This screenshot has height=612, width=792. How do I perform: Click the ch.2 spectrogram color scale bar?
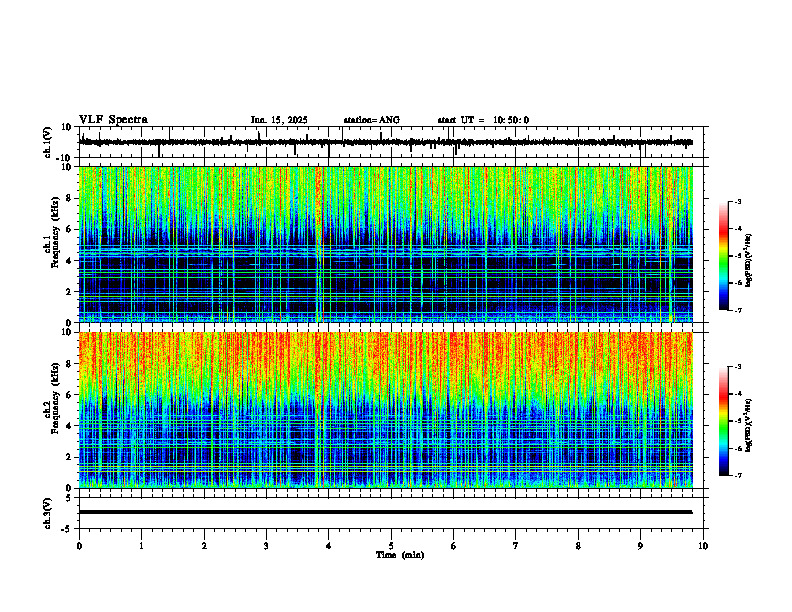click(724, 421)
